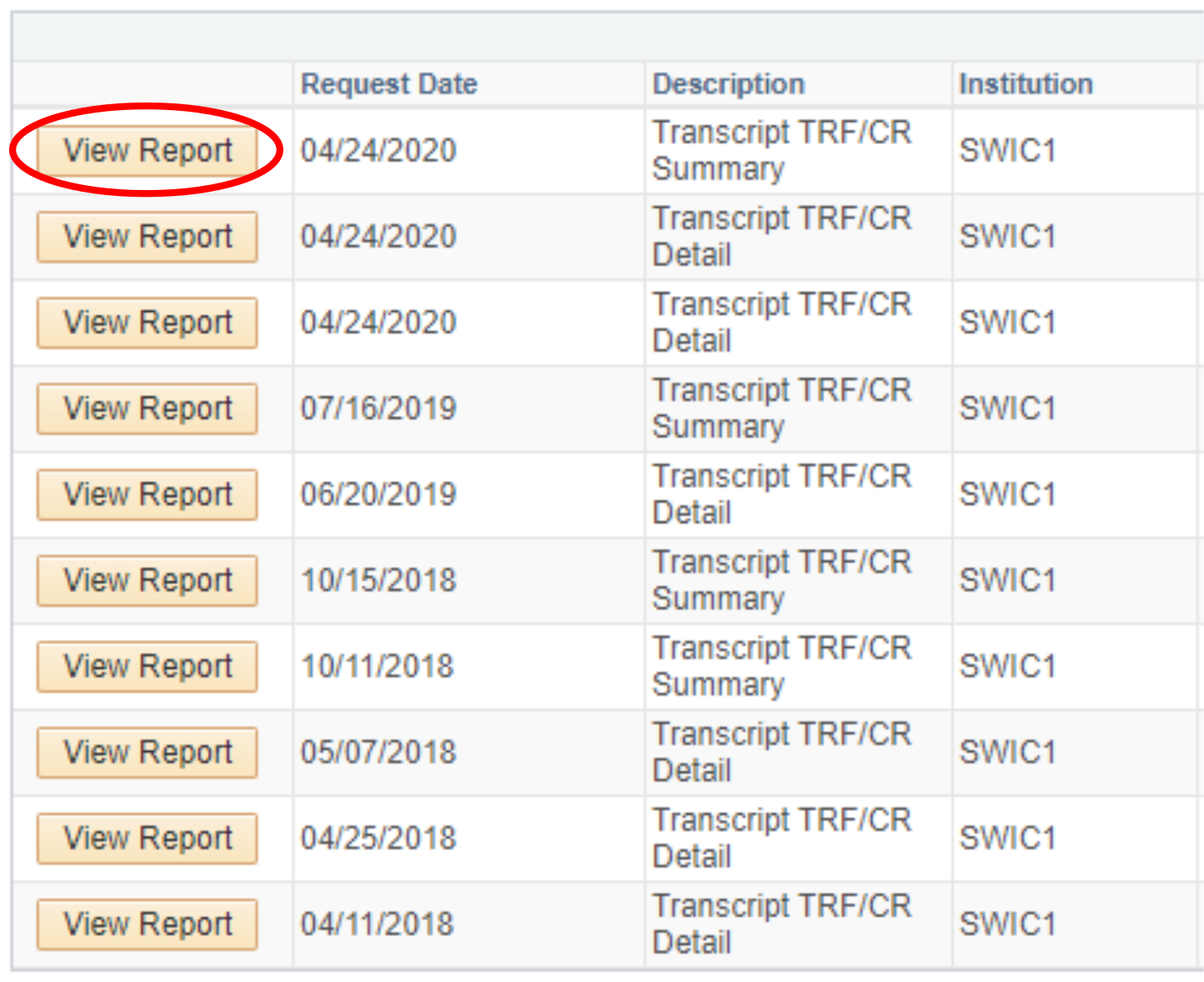Screen dimensions: 1204x982
Task: View the report requested on 06/20/2019
Action: 148,494
